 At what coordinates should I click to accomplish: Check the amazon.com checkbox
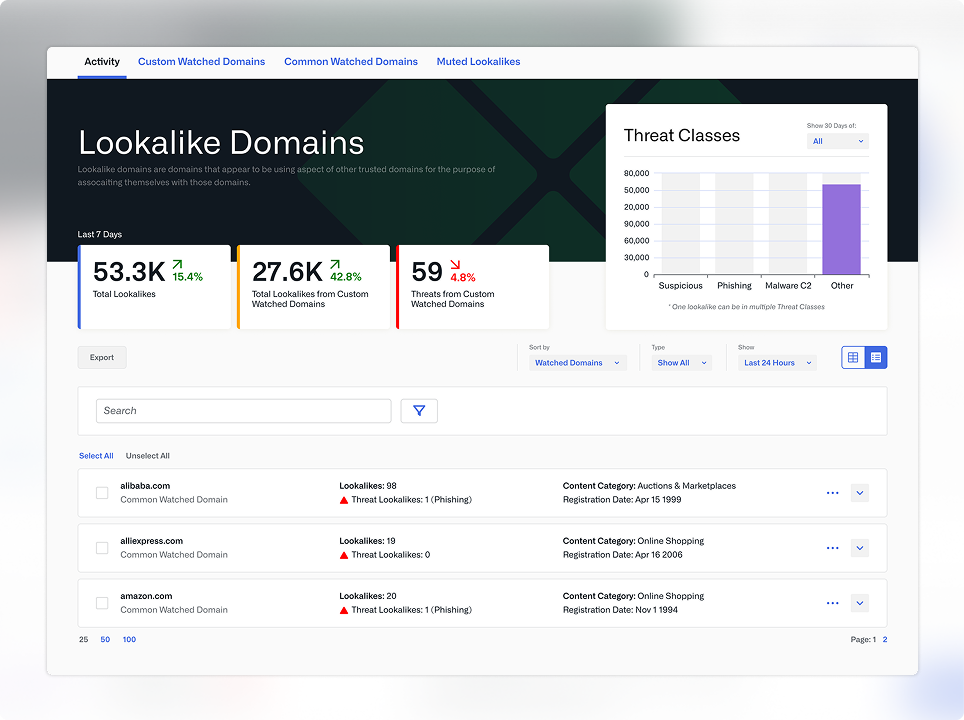[102, 603]
